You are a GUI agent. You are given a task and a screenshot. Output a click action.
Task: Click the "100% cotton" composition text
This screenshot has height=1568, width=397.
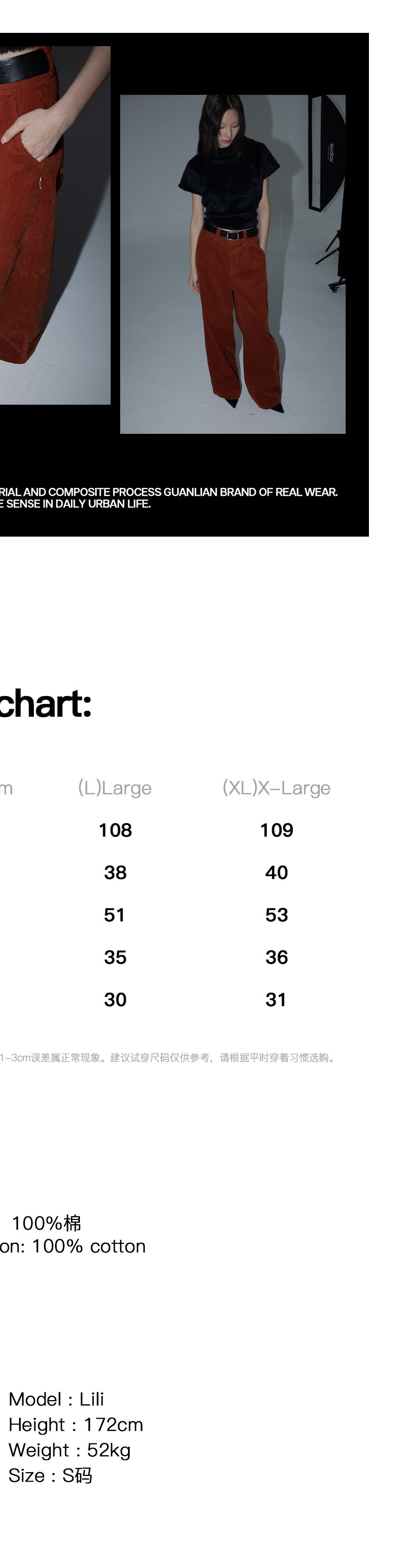pos(73,1246)
